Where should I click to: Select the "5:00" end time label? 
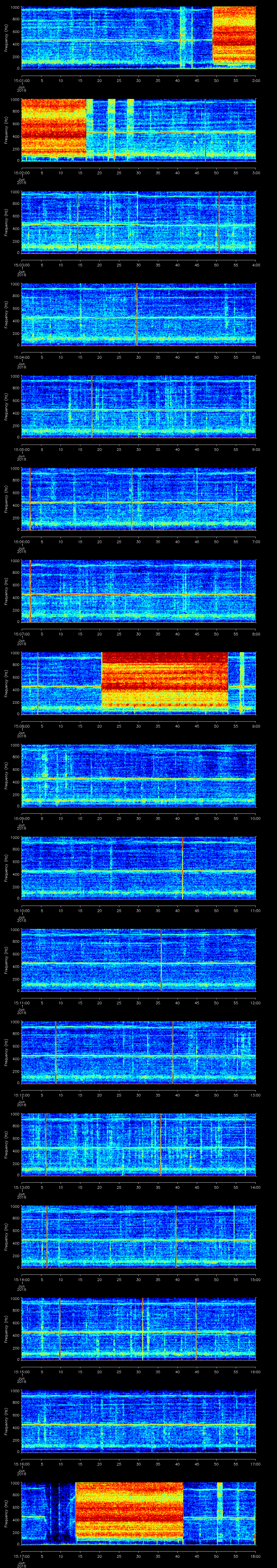(256, 357)
